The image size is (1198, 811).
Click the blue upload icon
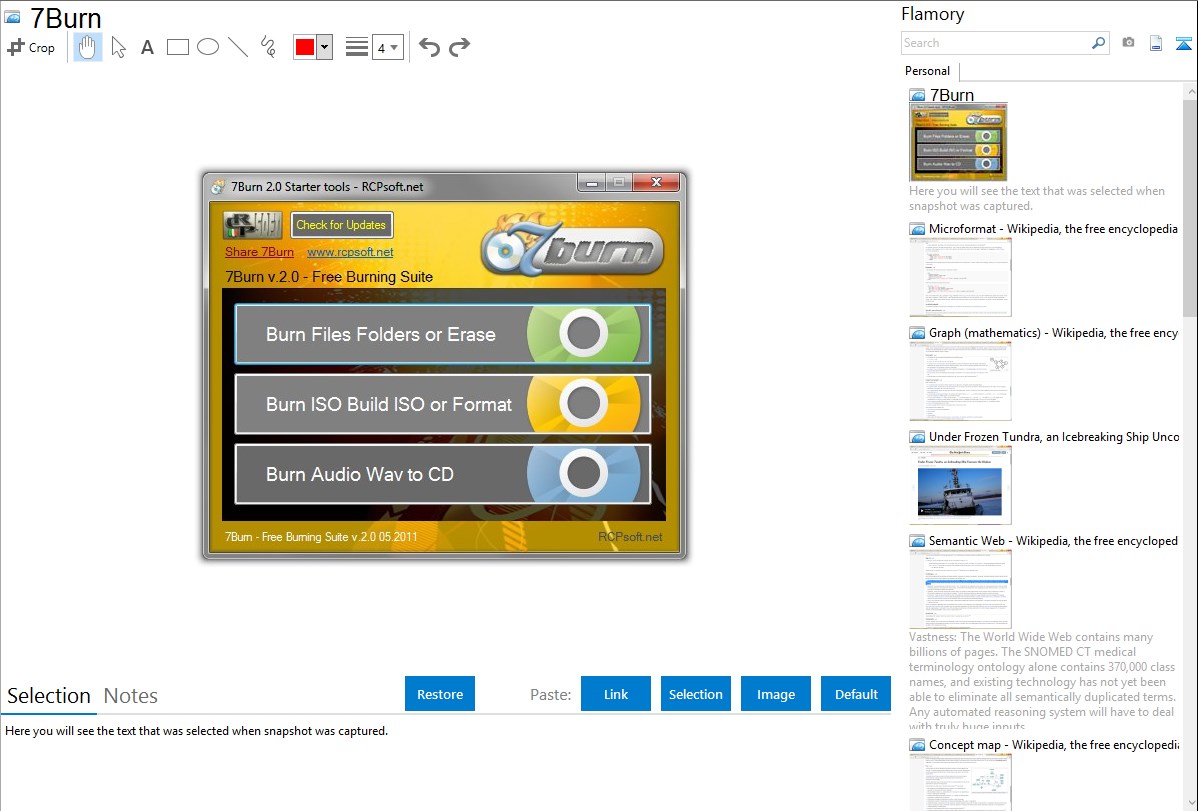coord(1183,43)
